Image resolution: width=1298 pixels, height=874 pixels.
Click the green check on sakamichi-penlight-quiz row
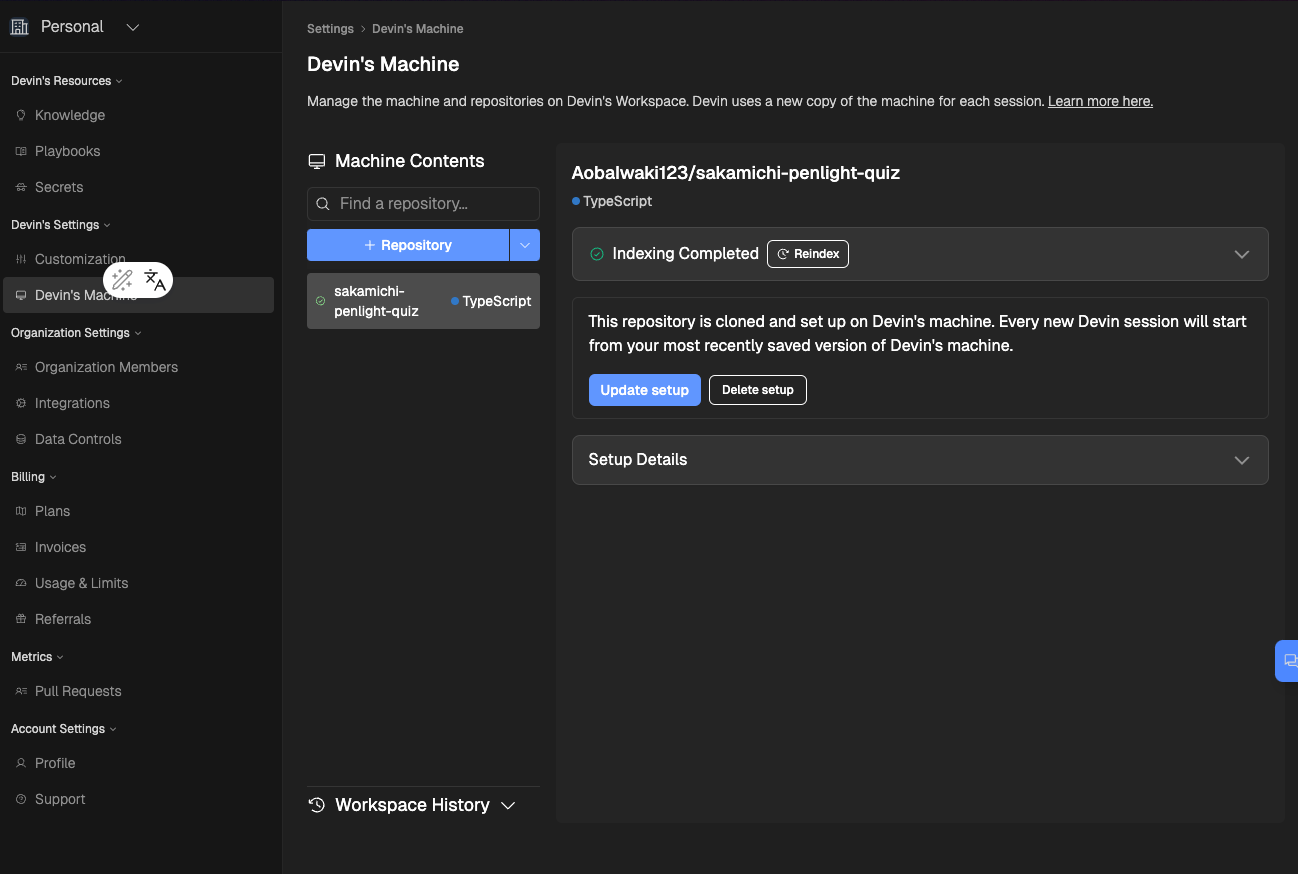tap(320, 301)
